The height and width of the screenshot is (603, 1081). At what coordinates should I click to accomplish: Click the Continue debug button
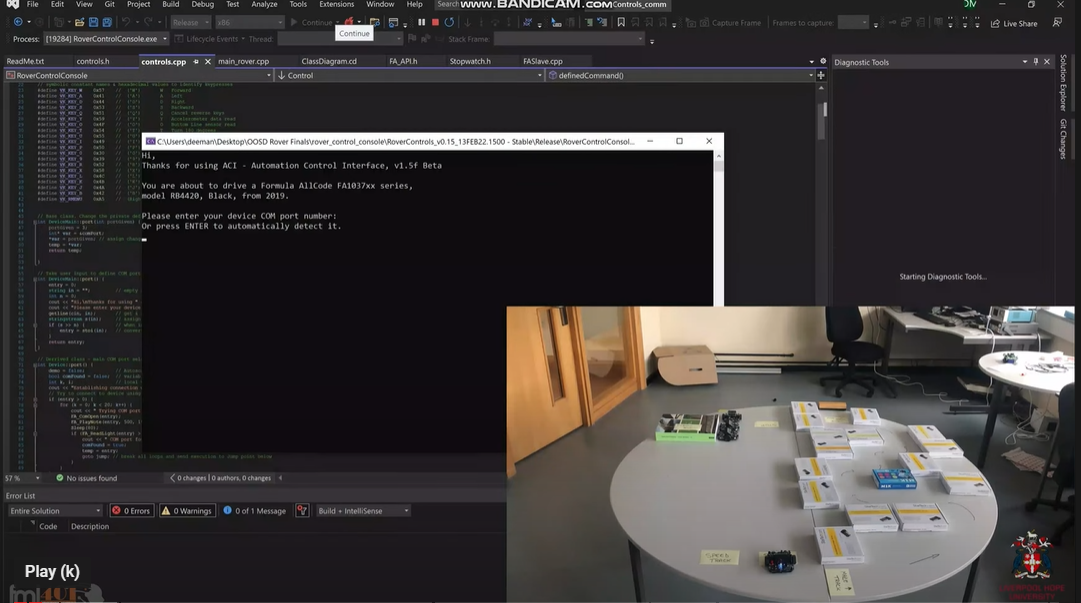click(311, 23)
